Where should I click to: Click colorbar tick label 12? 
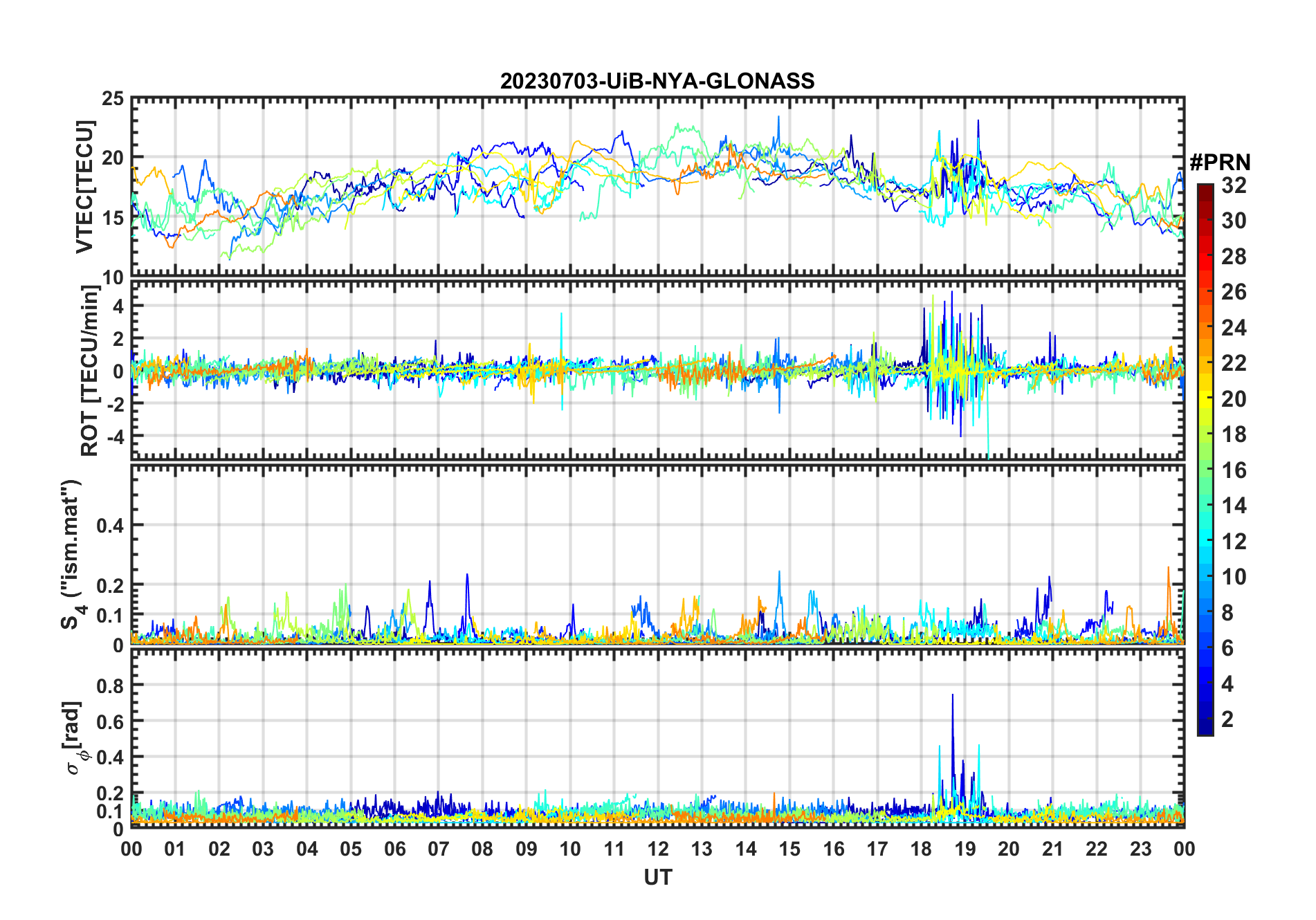1234,542
